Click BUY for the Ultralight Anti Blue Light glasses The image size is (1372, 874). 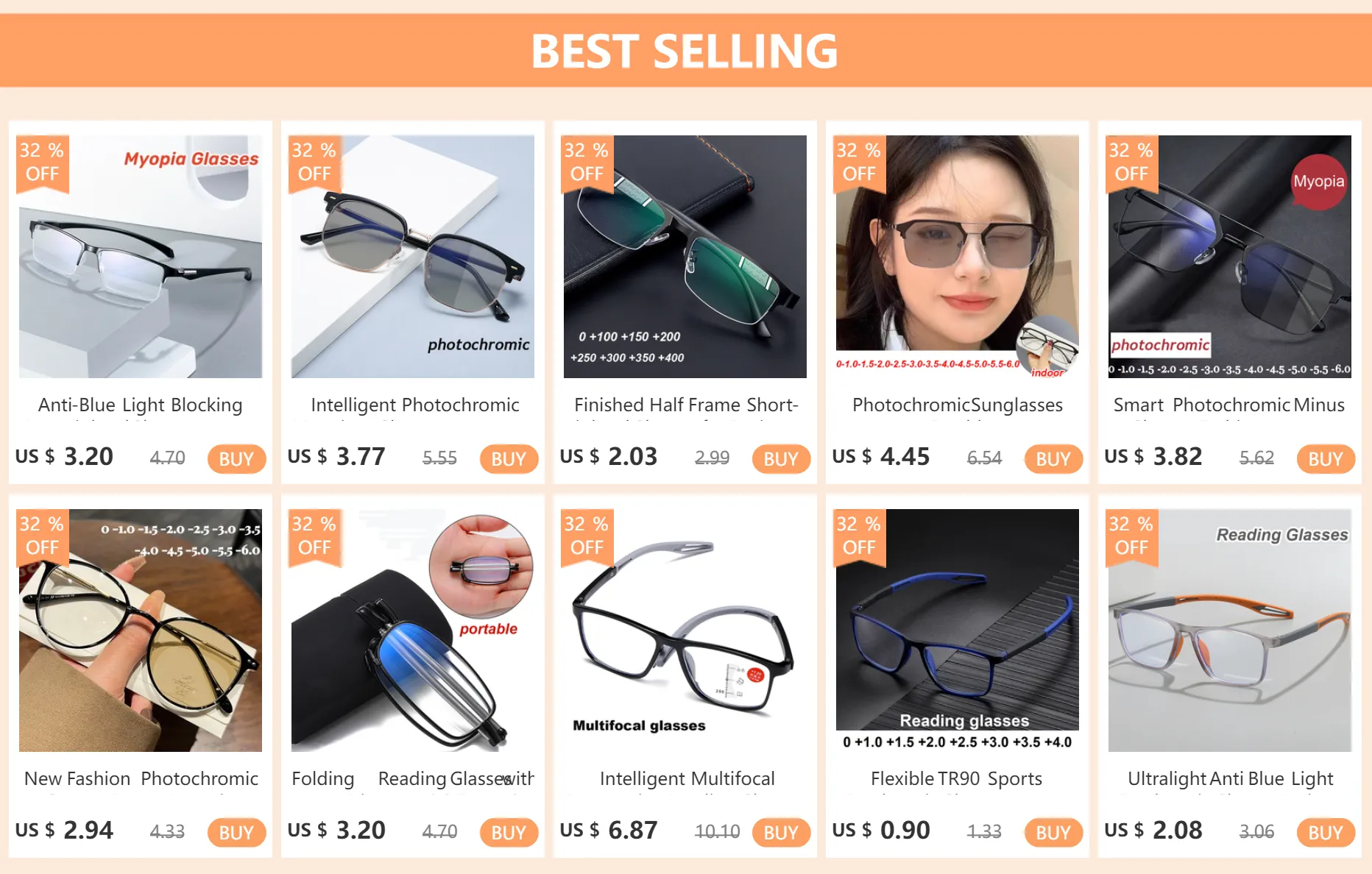click(1326, 832)
